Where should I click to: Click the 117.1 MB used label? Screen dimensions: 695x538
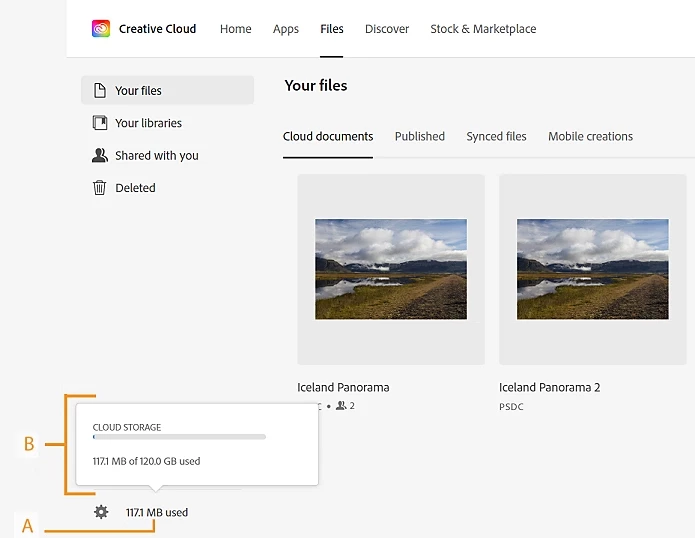tap(157, 512)
